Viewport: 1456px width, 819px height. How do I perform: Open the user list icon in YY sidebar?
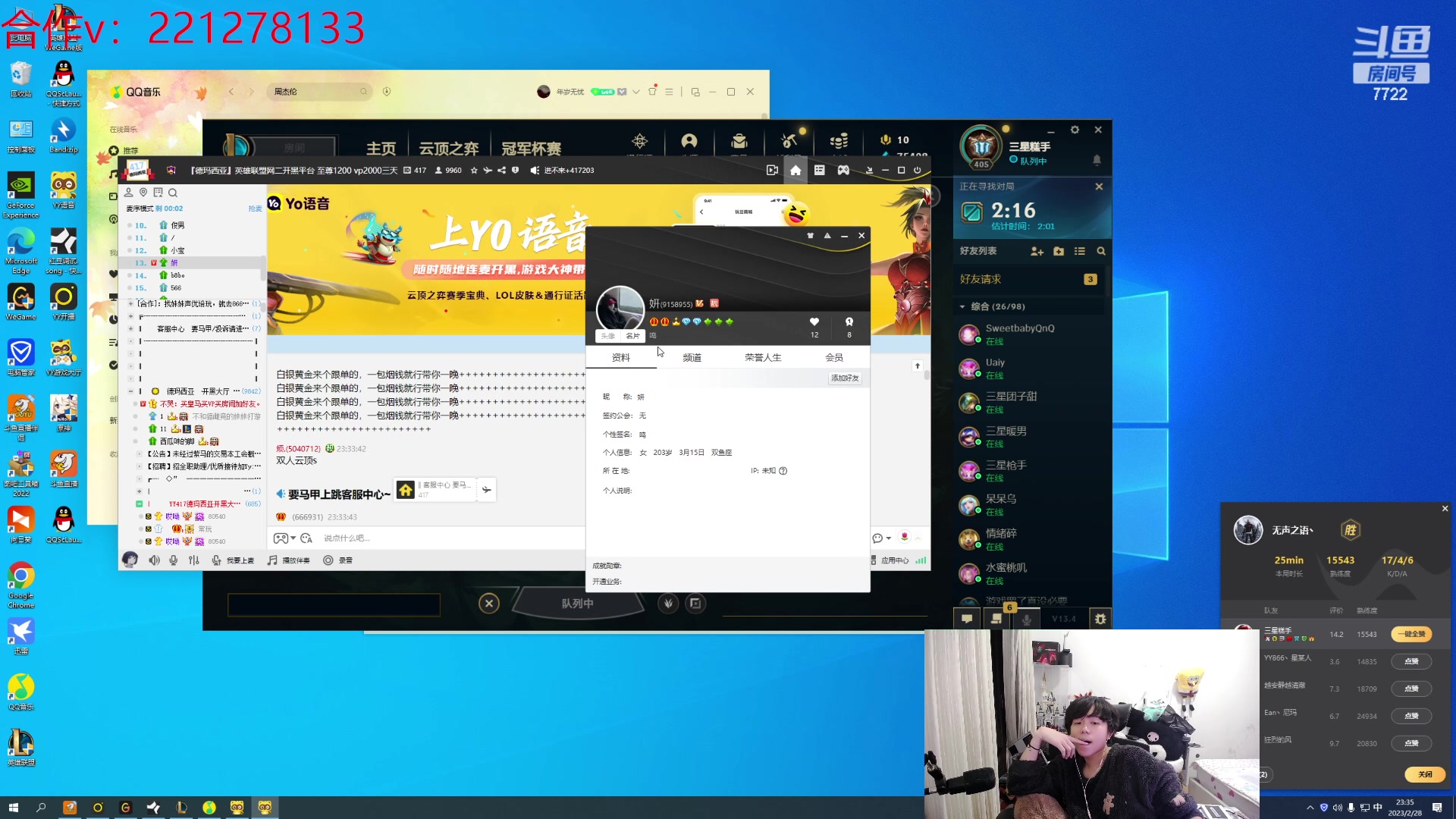129,193
